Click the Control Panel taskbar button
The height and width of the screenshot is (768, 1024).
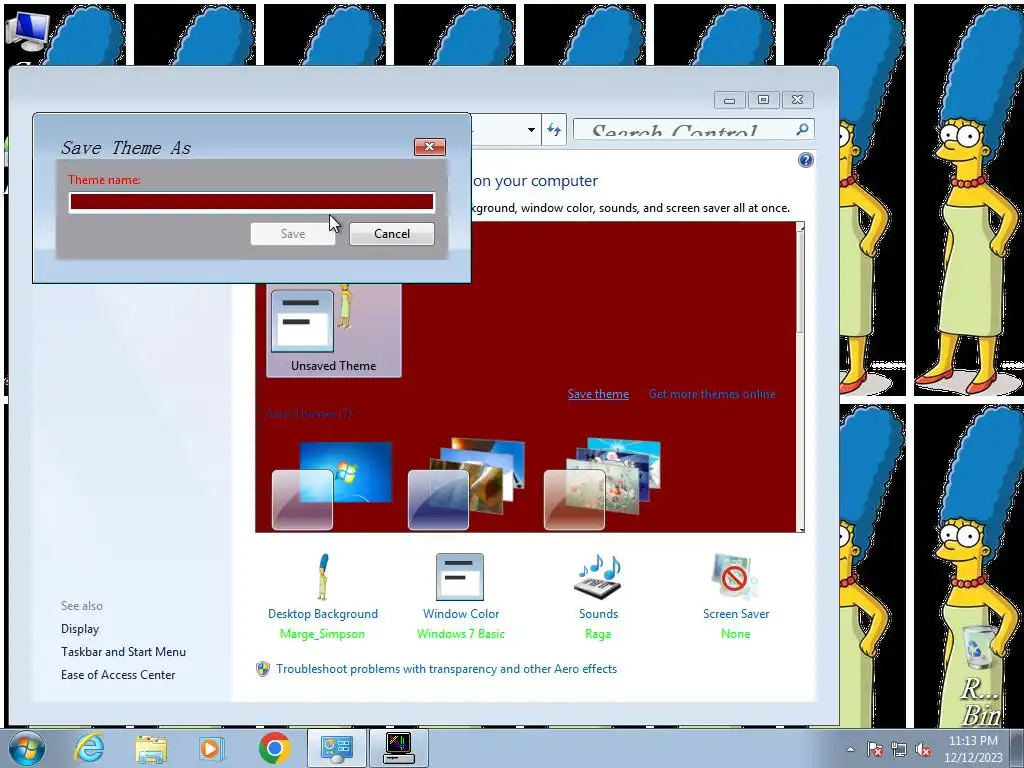click(336, 748)
